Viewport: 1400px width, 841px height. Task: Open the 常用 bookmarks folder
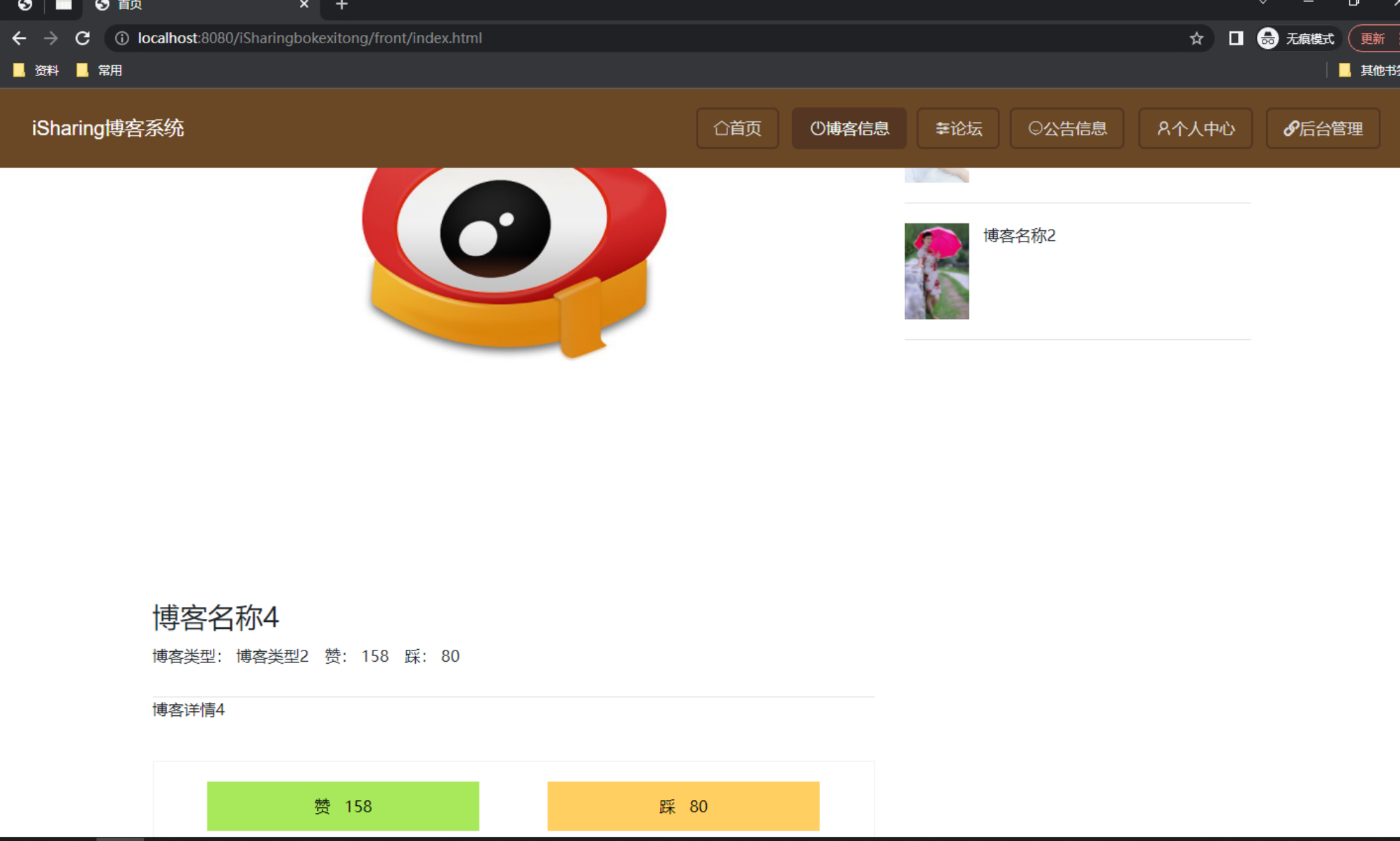click(99, 70)
